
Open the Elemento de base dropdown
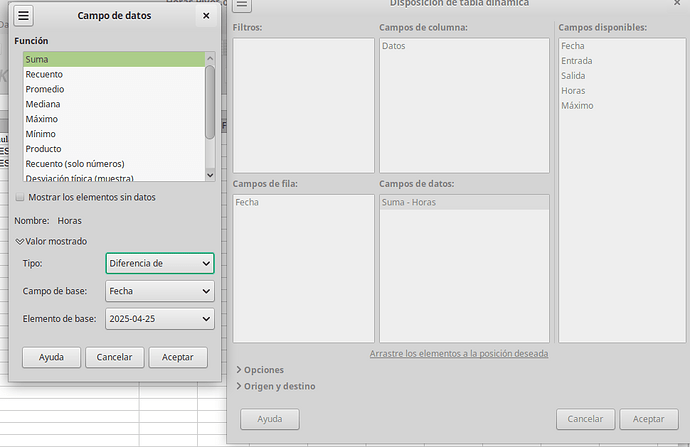pos(160,319)
